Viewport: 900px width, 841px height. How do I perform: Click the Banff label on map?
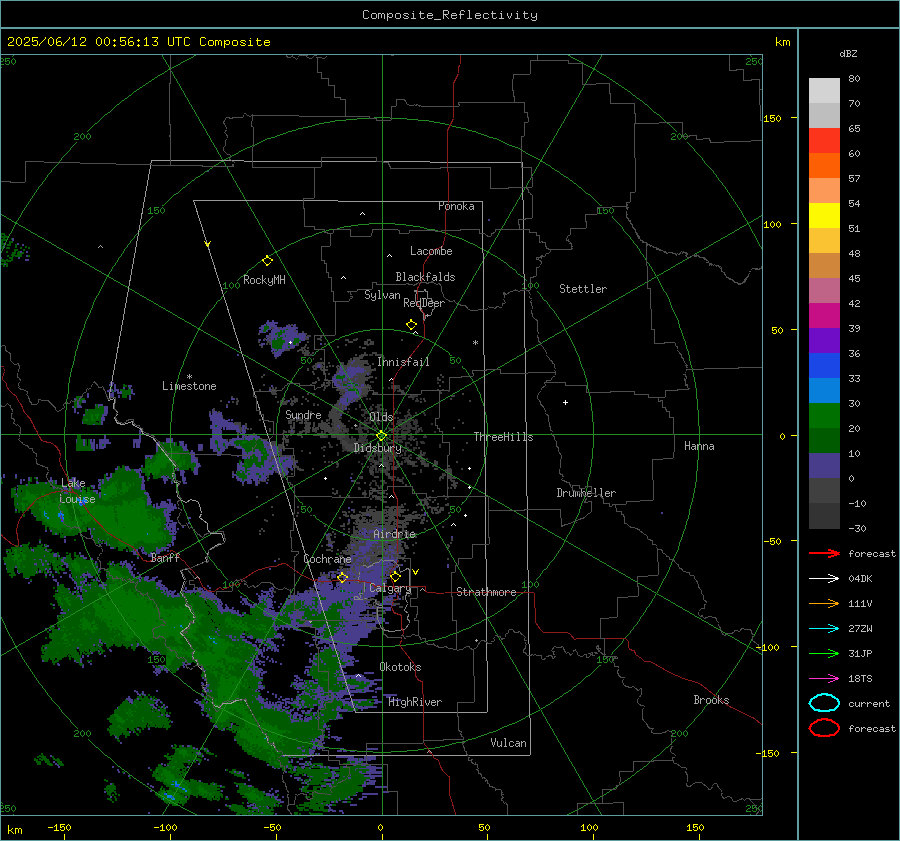click(165, 557)
